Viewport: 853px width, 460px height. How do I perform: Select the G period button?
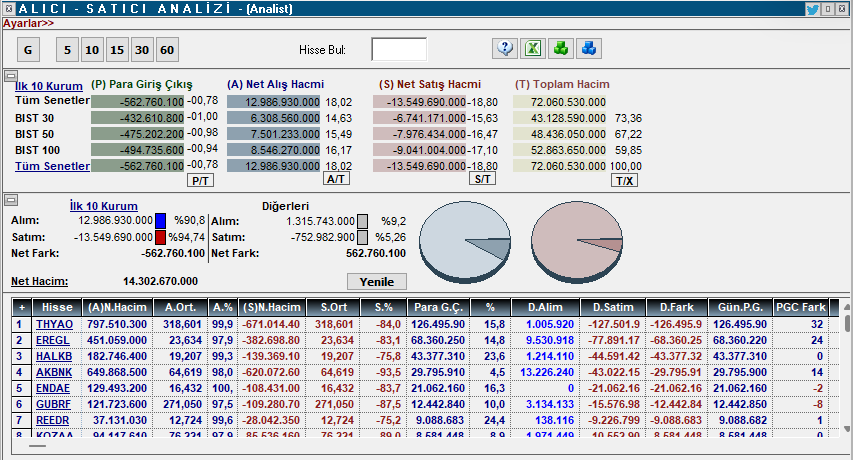coord(28,50)
